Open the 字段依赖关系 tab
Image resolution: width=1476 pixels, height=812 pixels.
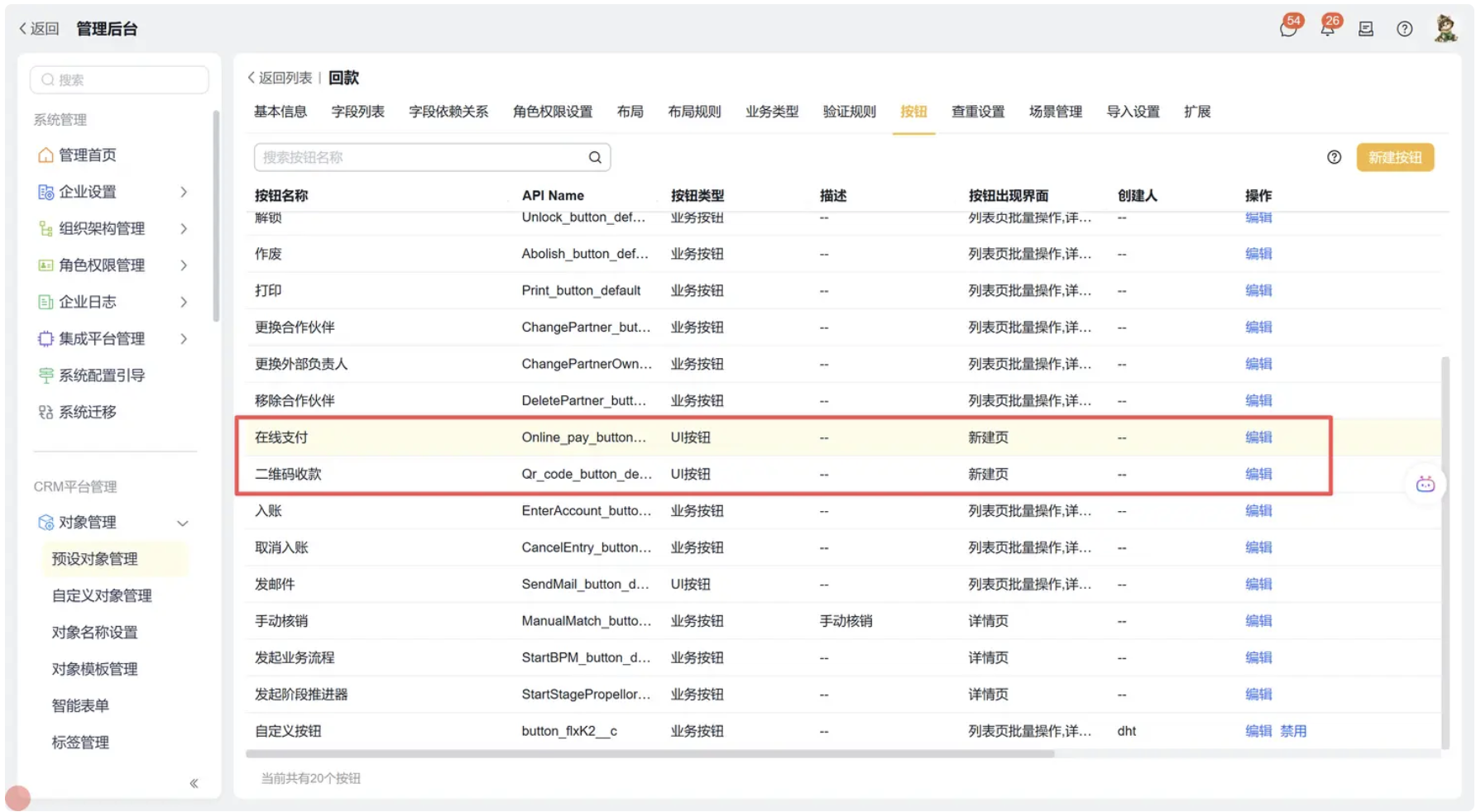[448, 112]
